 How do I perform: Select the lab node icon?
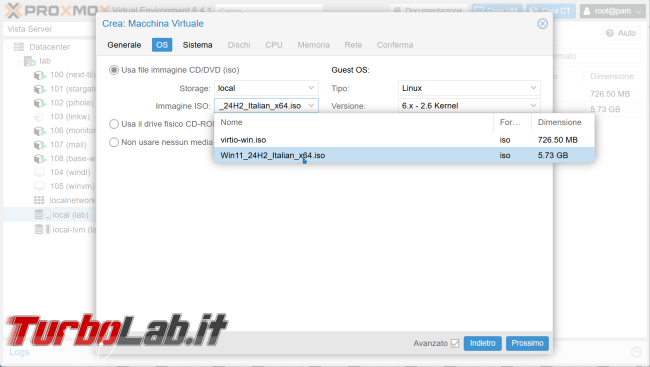[29, 61]
